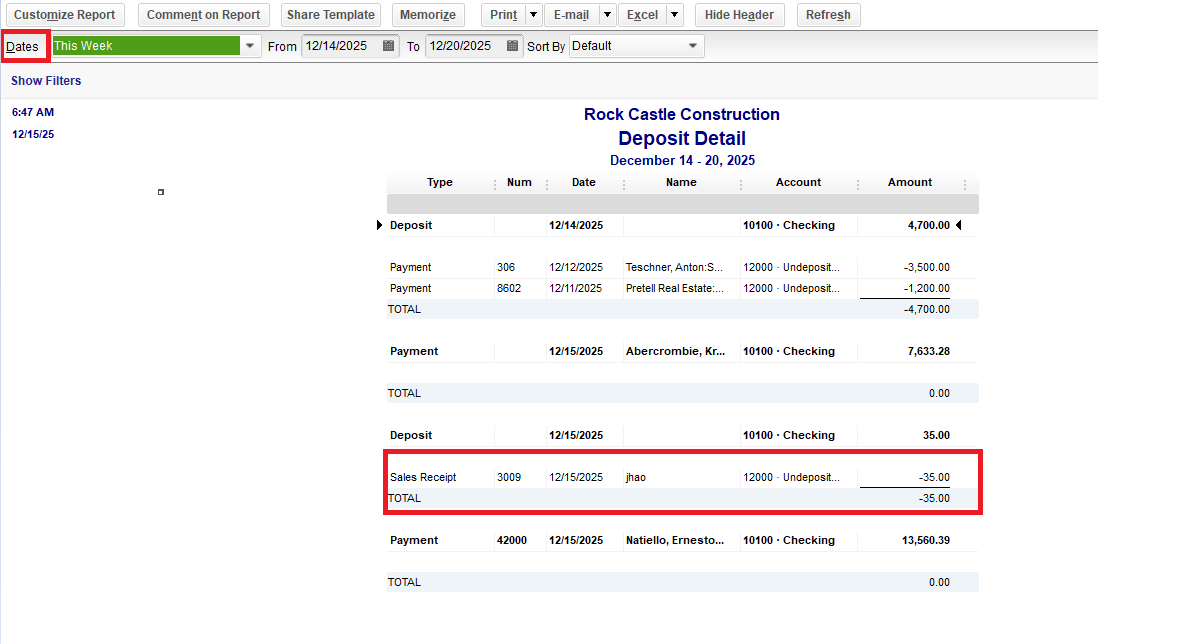The height and width of the screenshot is (644, 1180).
Task: Hide the report header
Action: point(739,15)
